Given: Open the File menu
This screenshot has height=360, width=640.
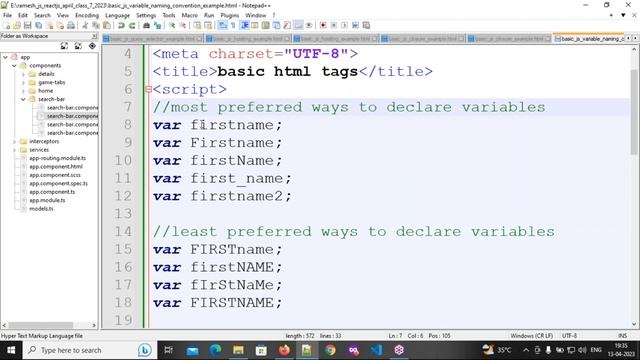Looking at the screenshot, I should click(7, 15).
